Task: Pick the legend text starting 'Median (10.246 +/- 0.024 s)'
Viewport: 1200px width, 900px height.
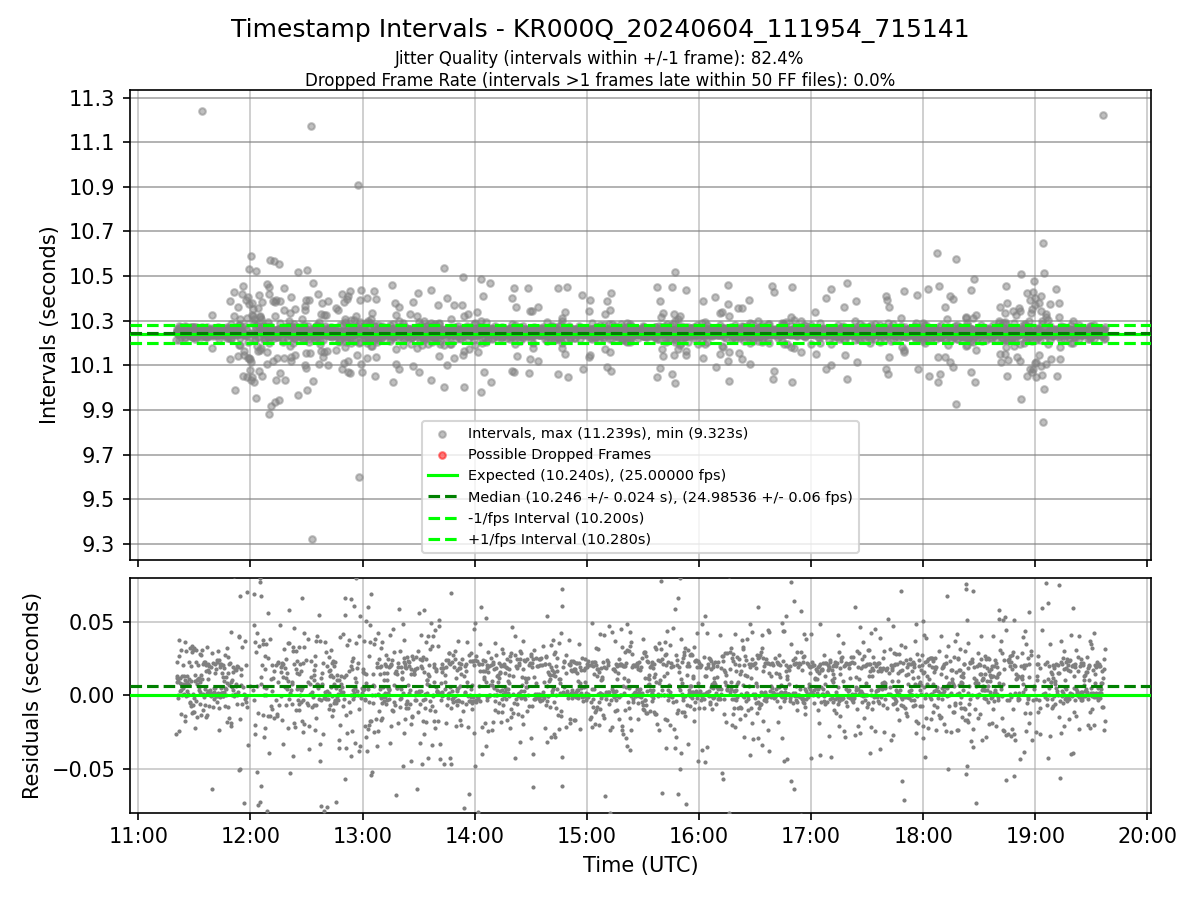Action: (x=660, y=497)
